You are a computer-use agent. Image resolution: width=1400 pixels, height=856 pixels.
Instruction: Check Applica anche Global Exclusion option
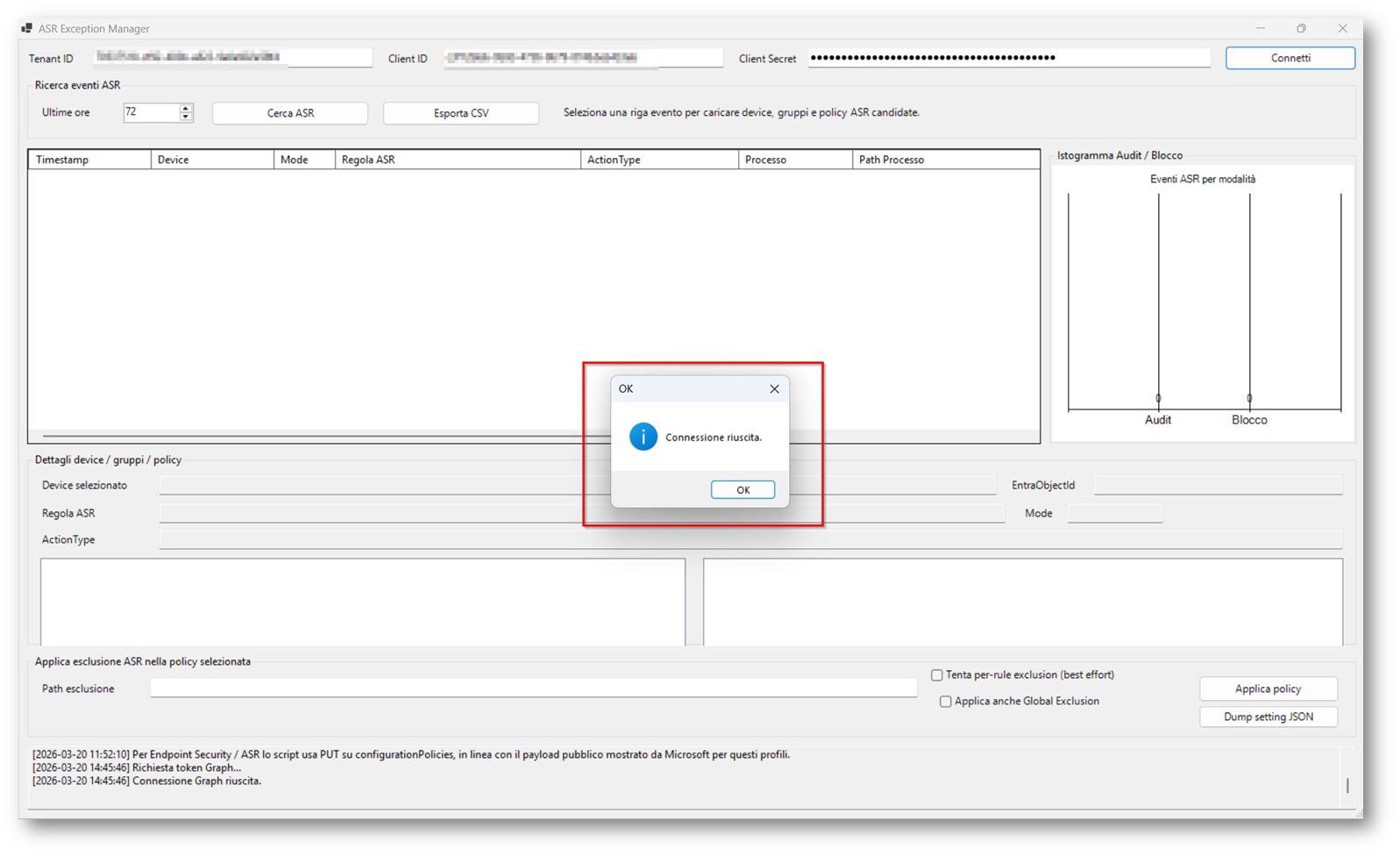click(945, 702)
